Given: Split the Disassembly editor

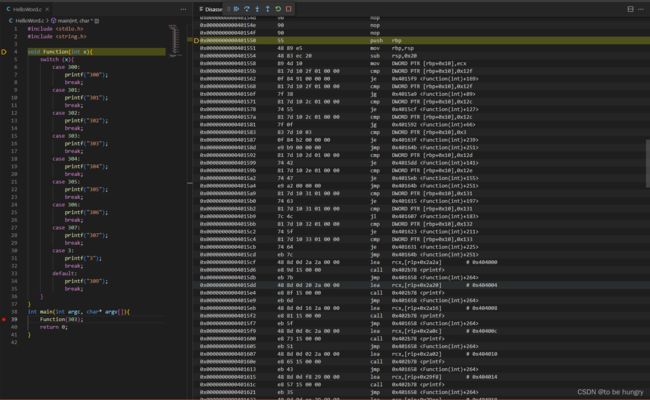Looking at the screenshot, I should pos(630,9).
